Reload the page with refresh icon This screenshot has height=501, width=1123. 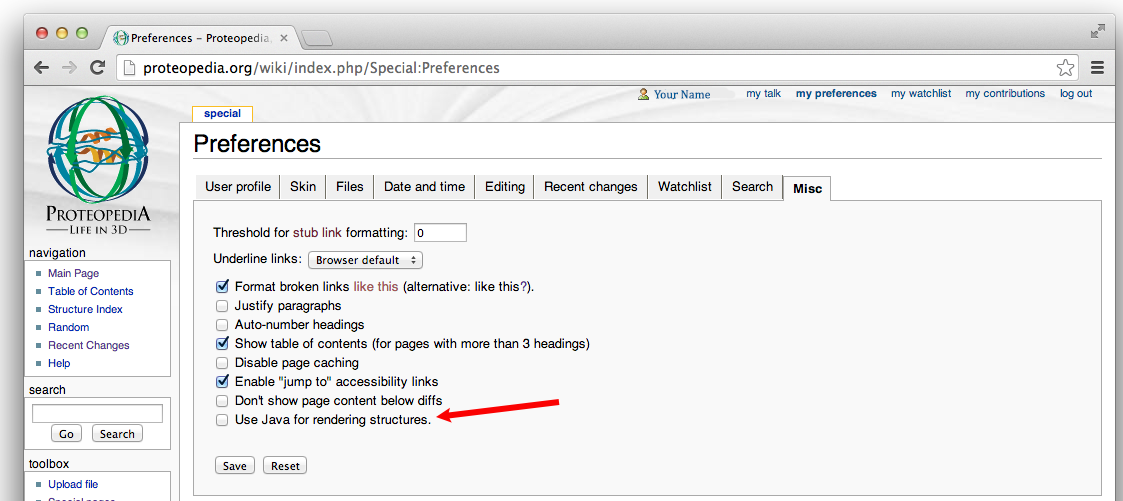point(97,68)
